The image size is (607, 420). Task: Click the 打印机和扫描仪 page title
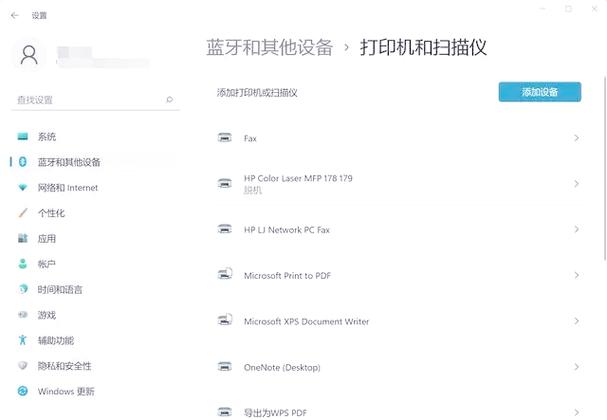tap(423, 48)
